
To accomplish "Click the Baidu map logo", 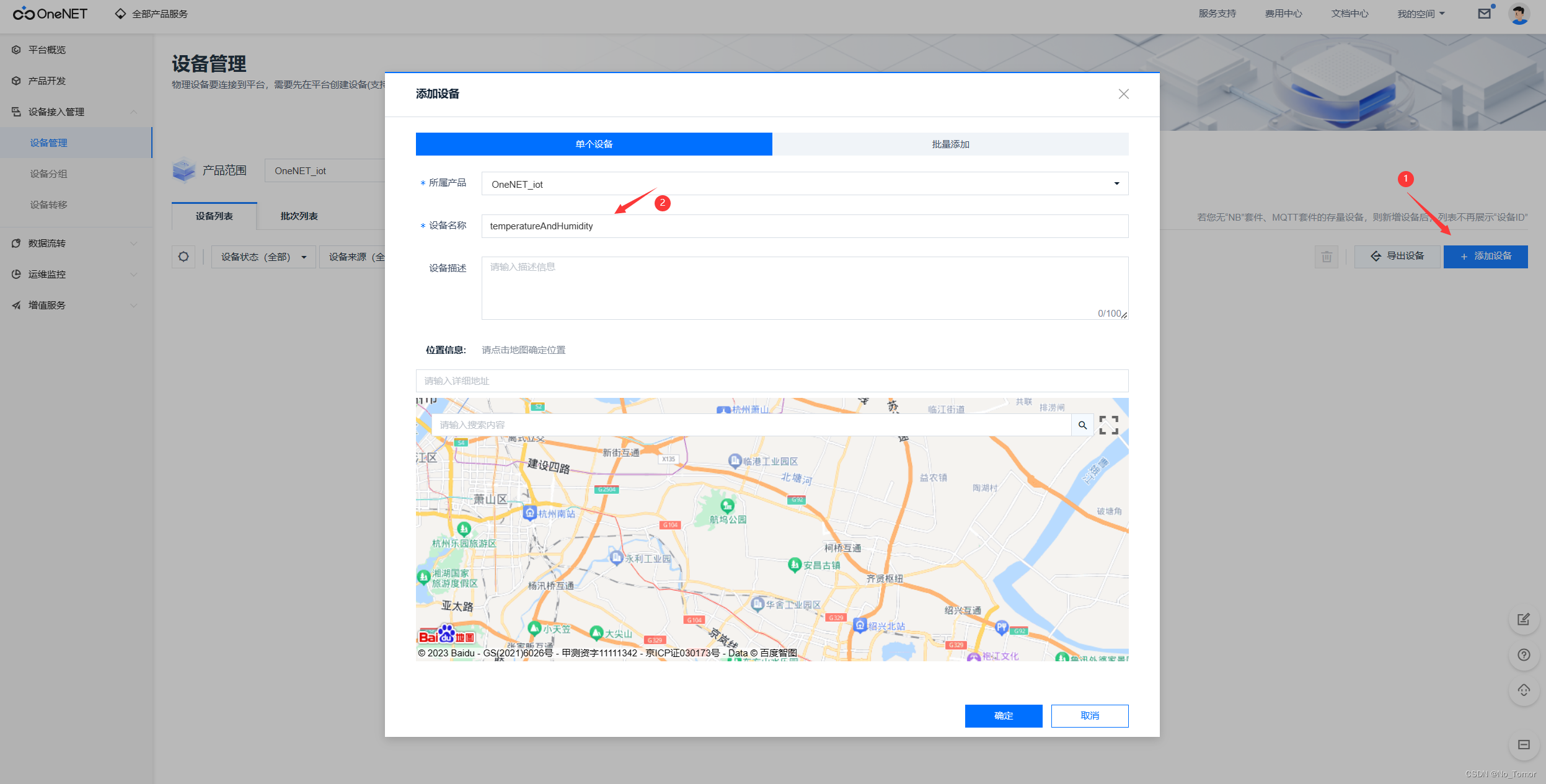I will (446, 635).
